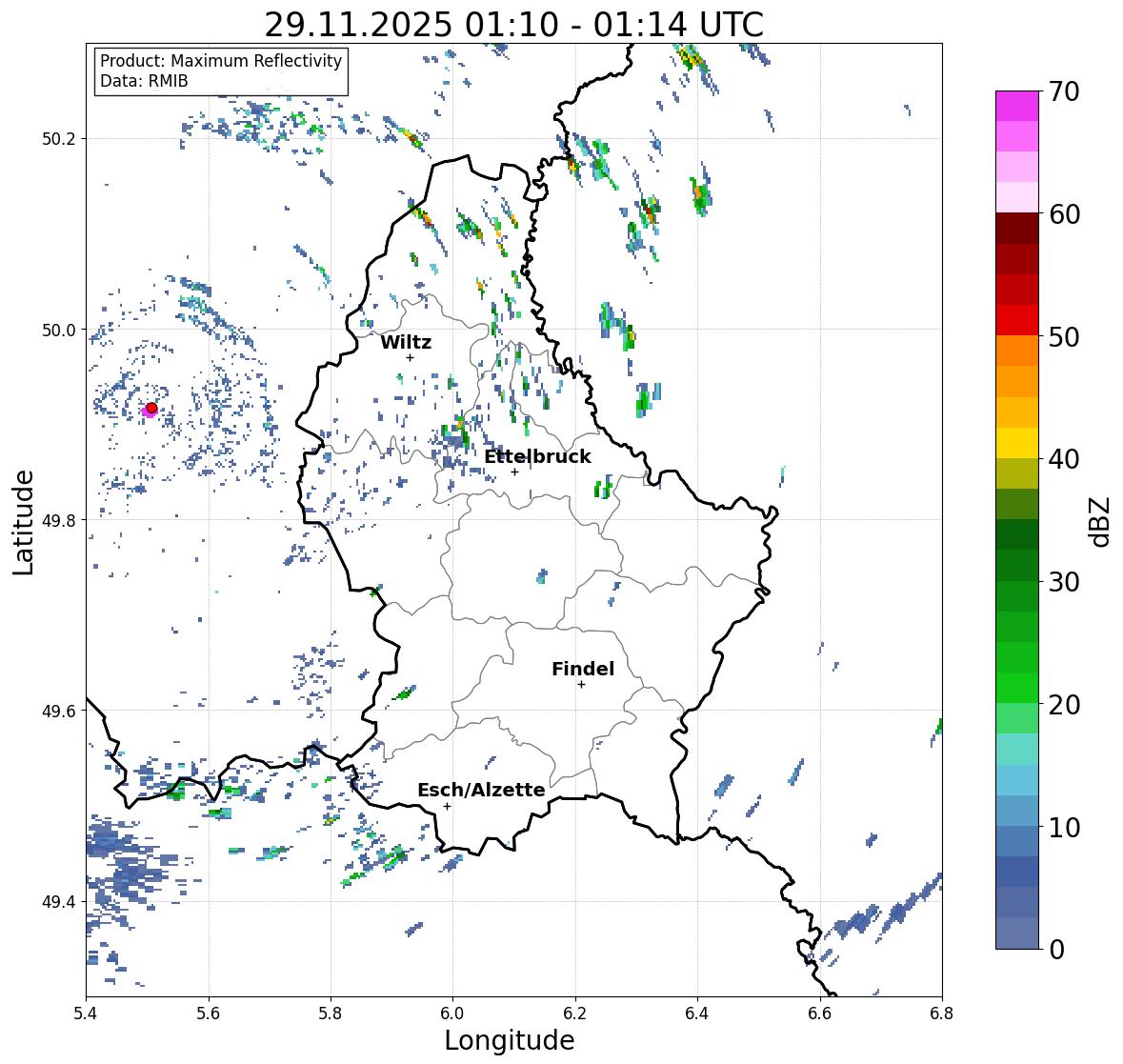Click the 49.8 latitude tick label
This screenshot has height=1064, width=1123.
pyautogui.click(x=59, y=520)
